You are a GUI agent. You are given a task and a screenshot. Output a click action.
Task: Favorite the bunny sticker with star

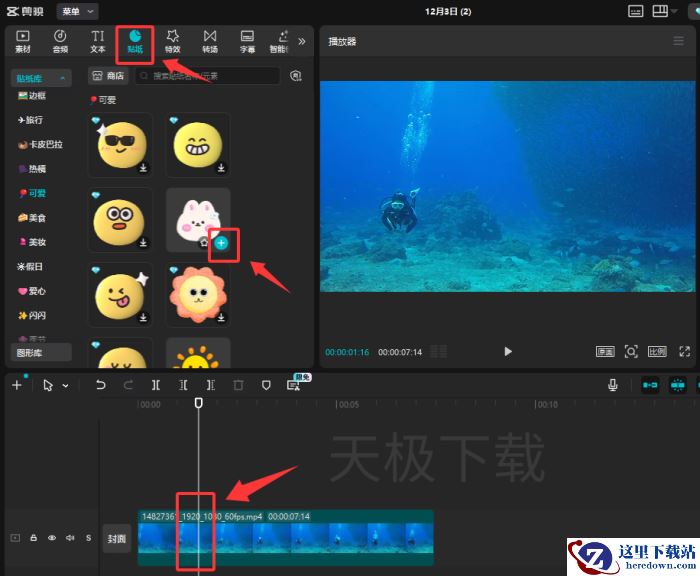204,243
